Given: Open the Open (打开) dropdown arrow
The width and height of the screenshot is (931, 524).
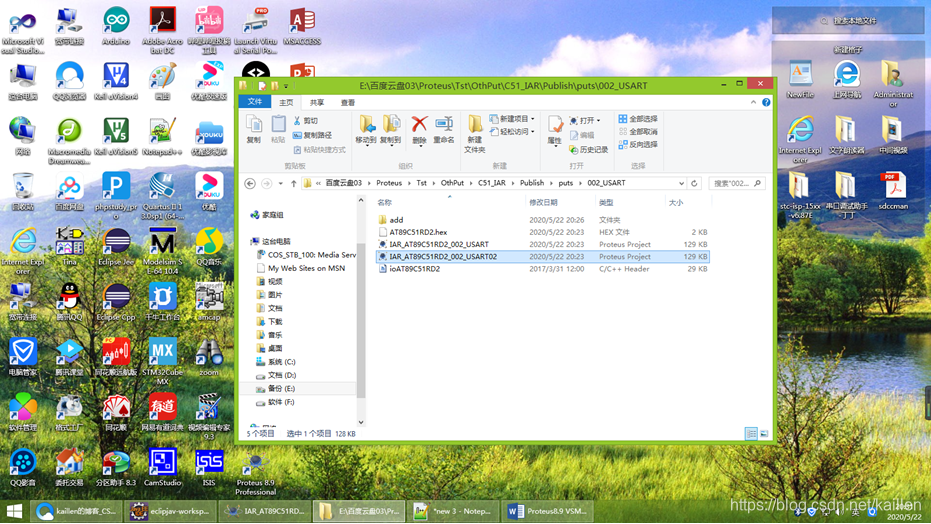Looking at the screenshot, I should point(598,120).
